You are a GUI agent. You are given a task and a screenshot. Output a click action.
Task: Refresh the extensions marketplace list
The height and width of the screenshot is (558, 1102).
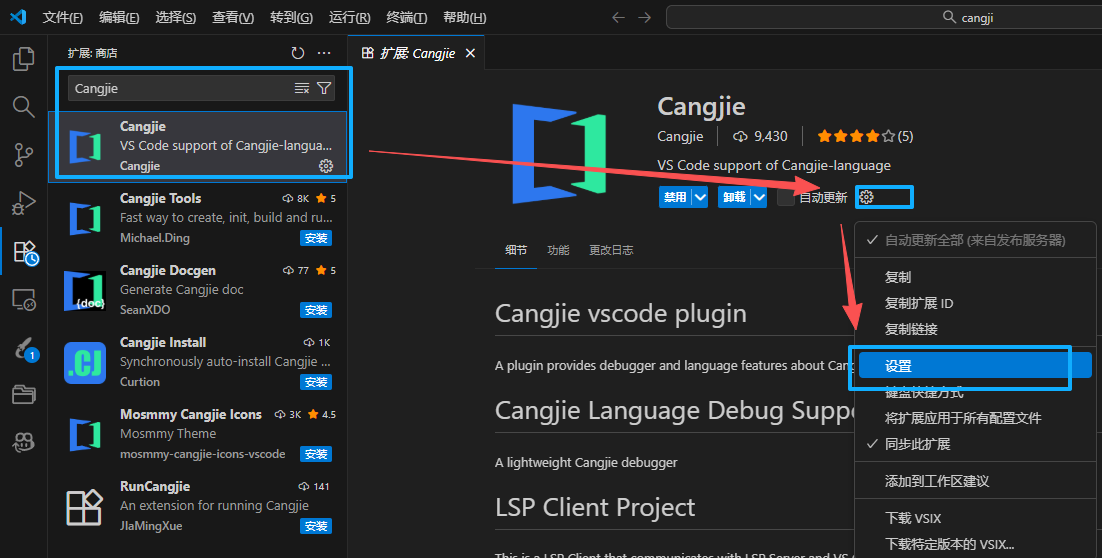pos(298,53)
